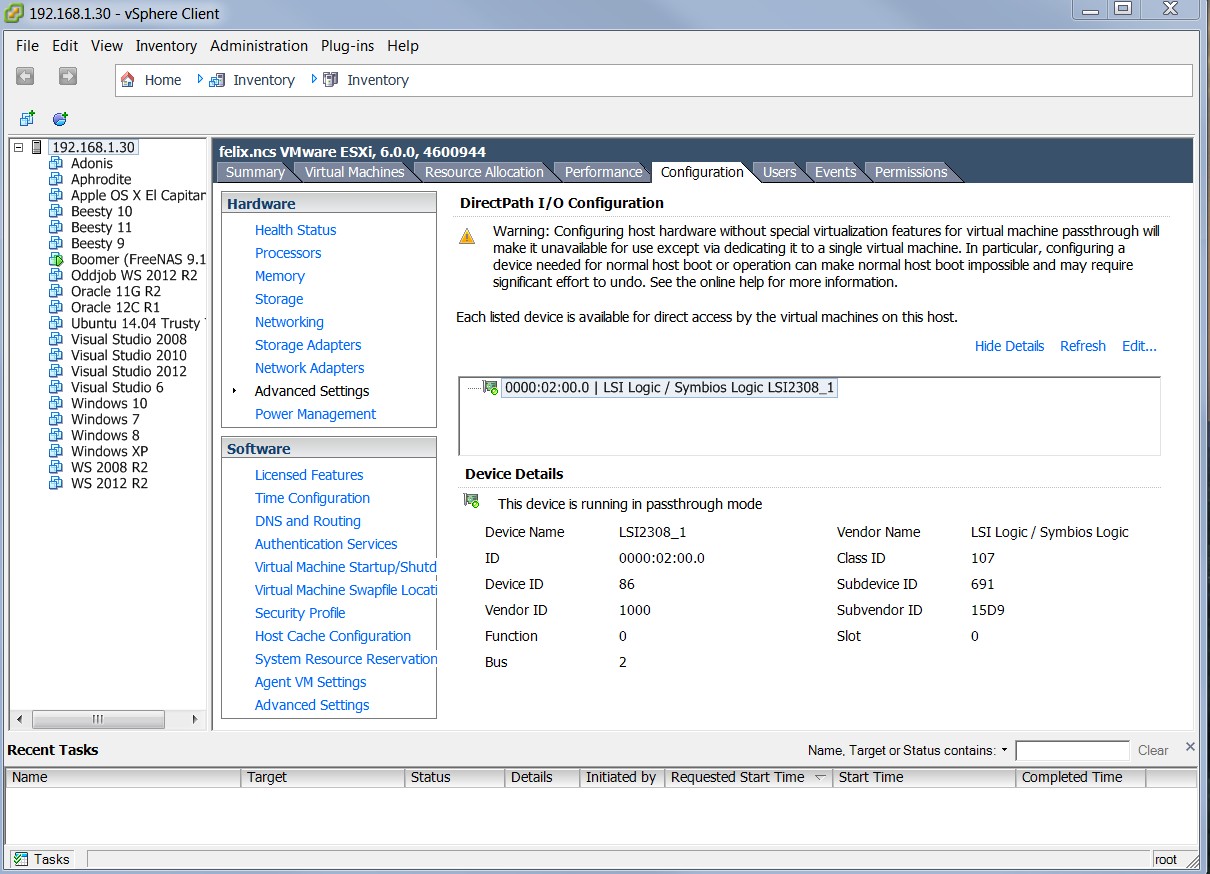Close the Recent Tasks panel
1210x874 pixels.
coord(1190,747)
